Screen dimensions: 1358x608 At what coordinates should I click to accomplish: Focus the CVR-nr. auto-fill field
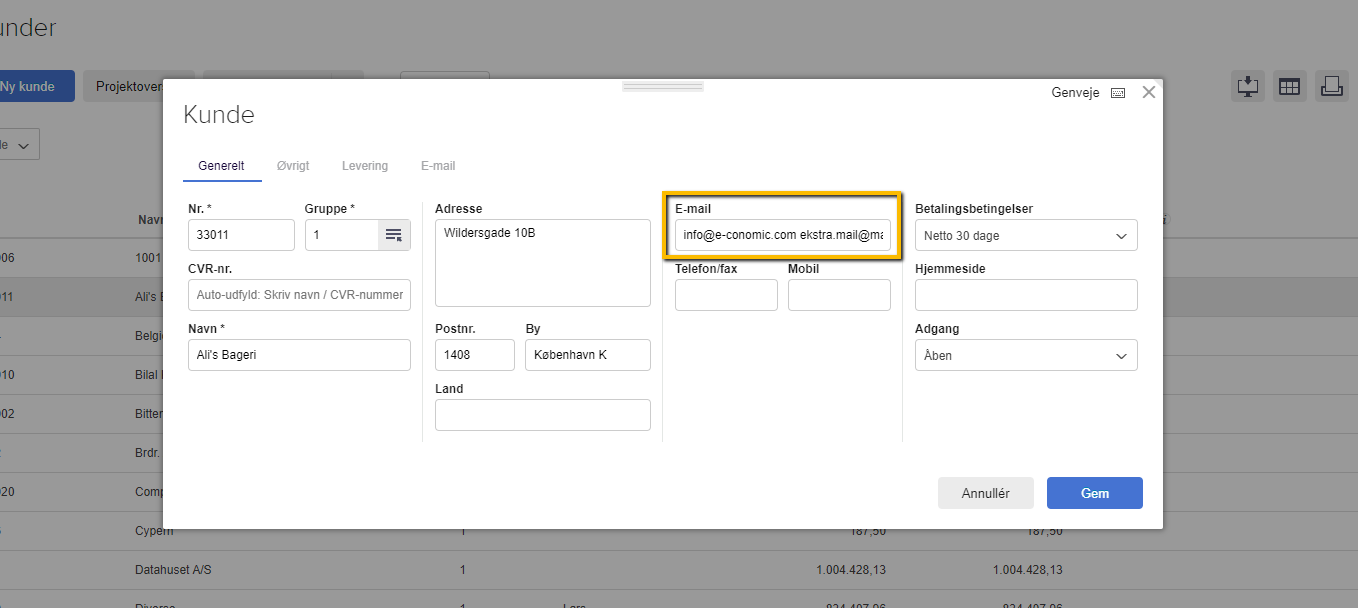(x=299, y=296)
